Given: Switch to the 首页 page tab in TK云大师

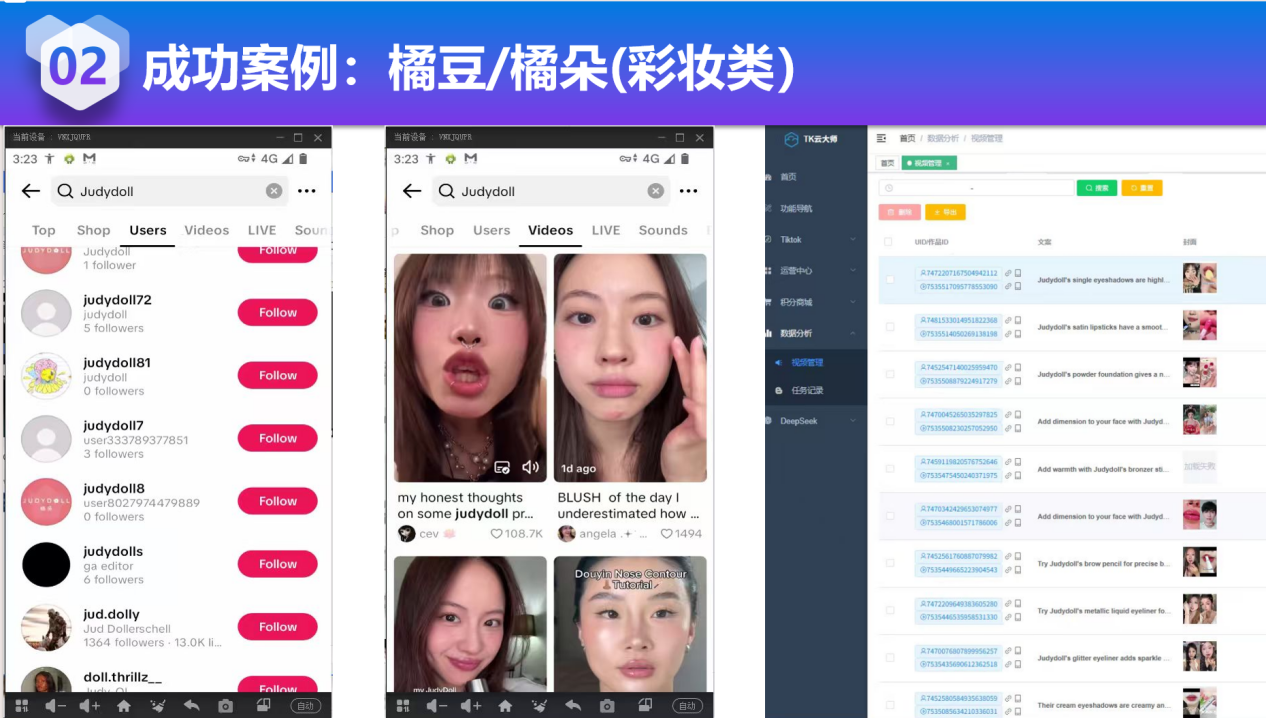Looking at the screenshot, I should (887, 163).
